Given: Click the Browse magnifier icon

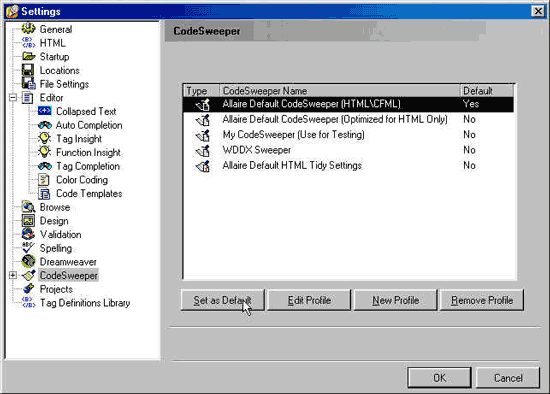Looking at the screenshot, I should pos(28,207).
